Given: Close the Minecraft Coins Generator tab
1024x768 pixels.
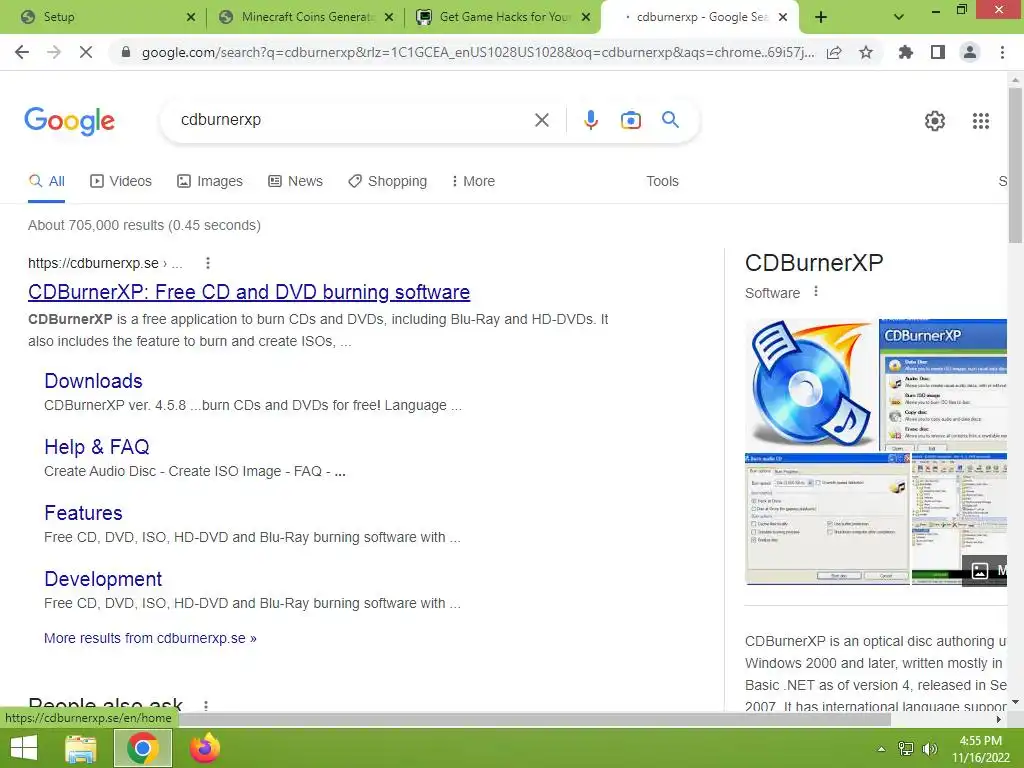Looking at the screenshot, I should point(389,17).
